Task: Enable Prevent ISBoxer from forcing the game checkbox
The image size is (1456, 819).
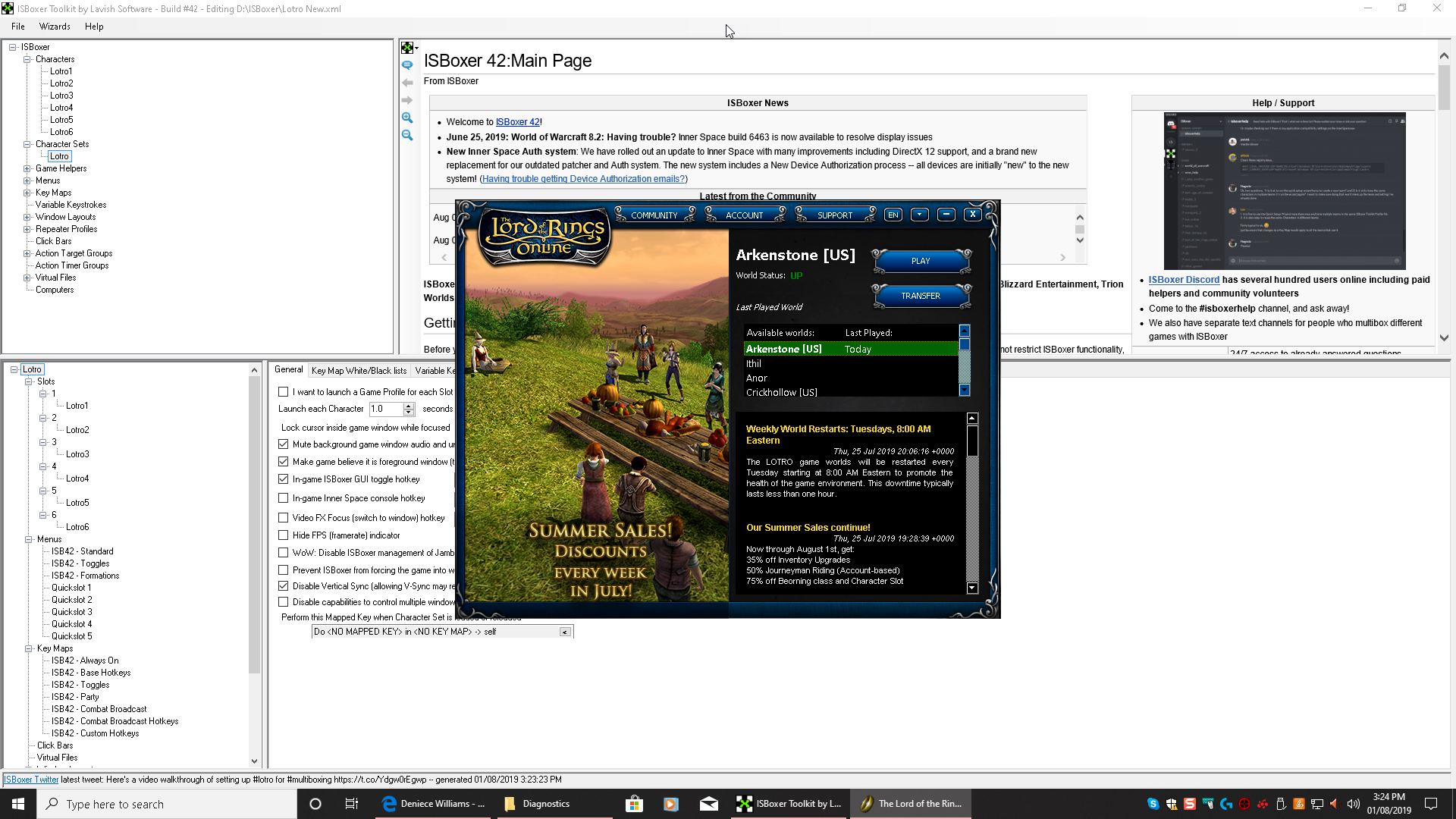Action: pyautogui.click(x=283, y=570)
